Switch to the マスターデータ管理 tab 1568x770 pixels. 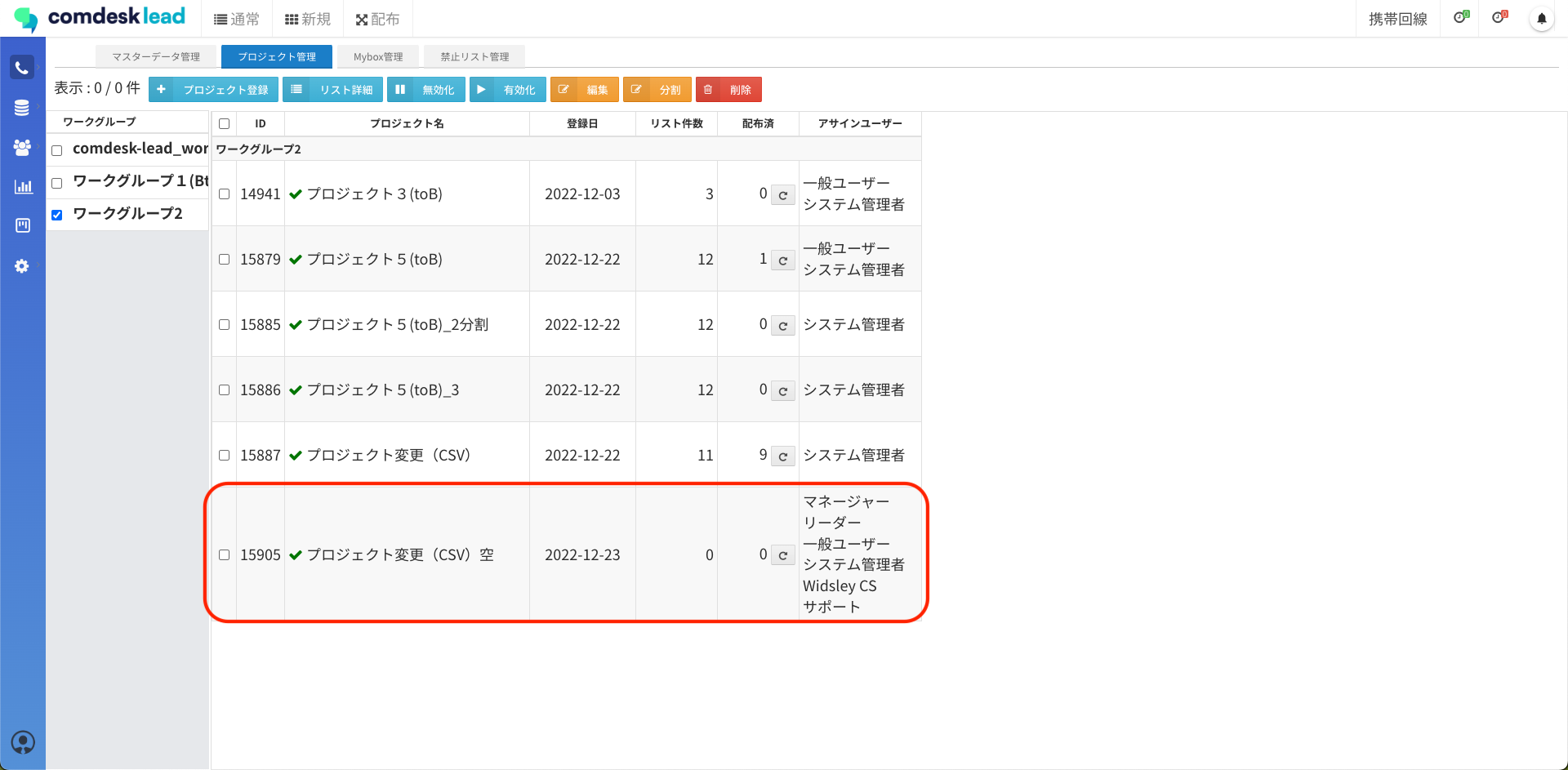coord(156,57)
